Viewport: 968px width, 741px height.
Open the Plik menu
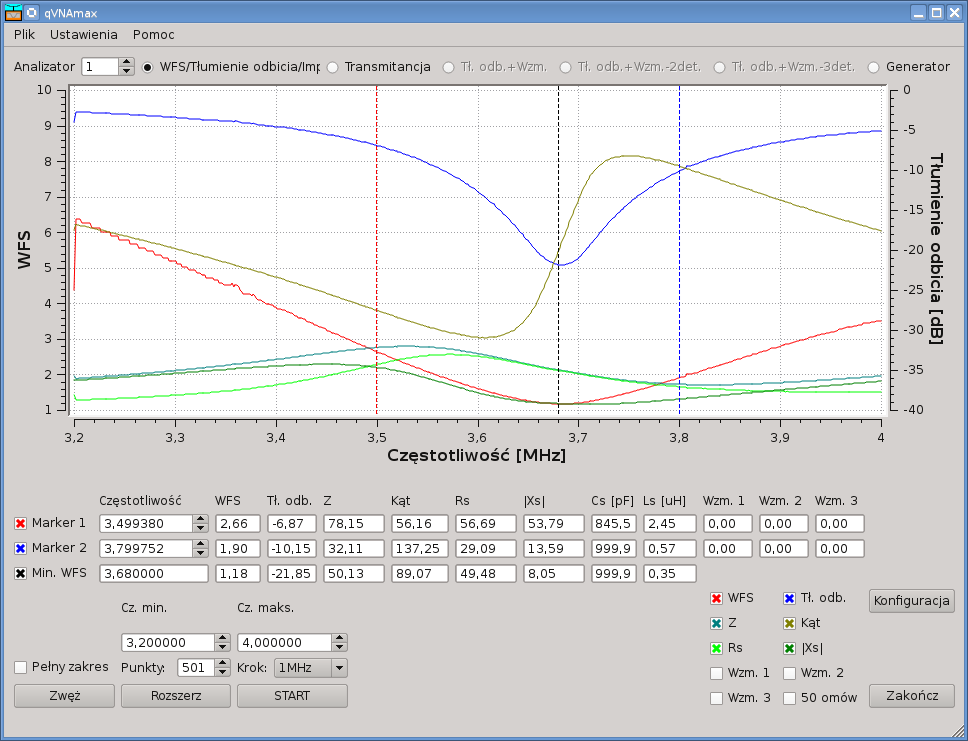tap(24, 35)
